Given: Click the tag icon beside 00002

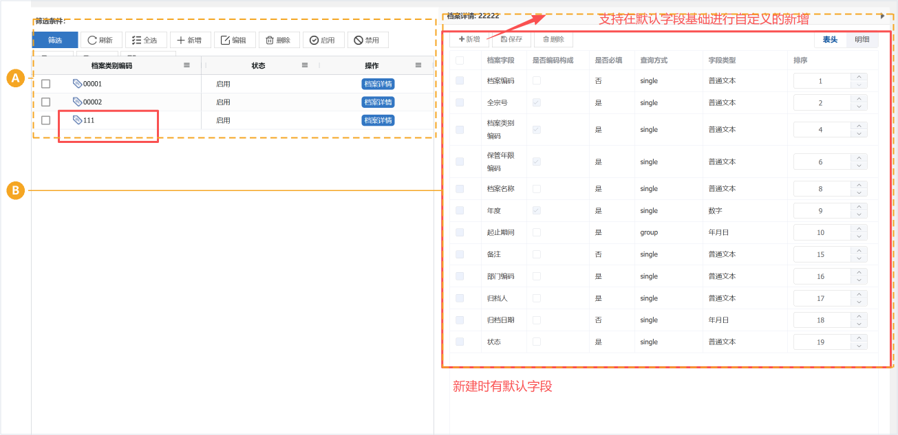Looking at the screenshot, I should [77, 102].
